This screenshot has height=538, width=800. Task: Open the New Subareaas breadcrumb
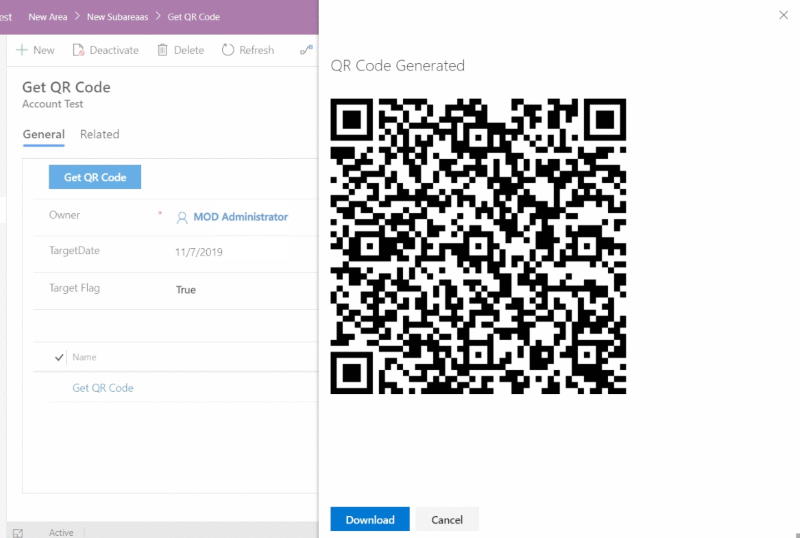[117, 17]
